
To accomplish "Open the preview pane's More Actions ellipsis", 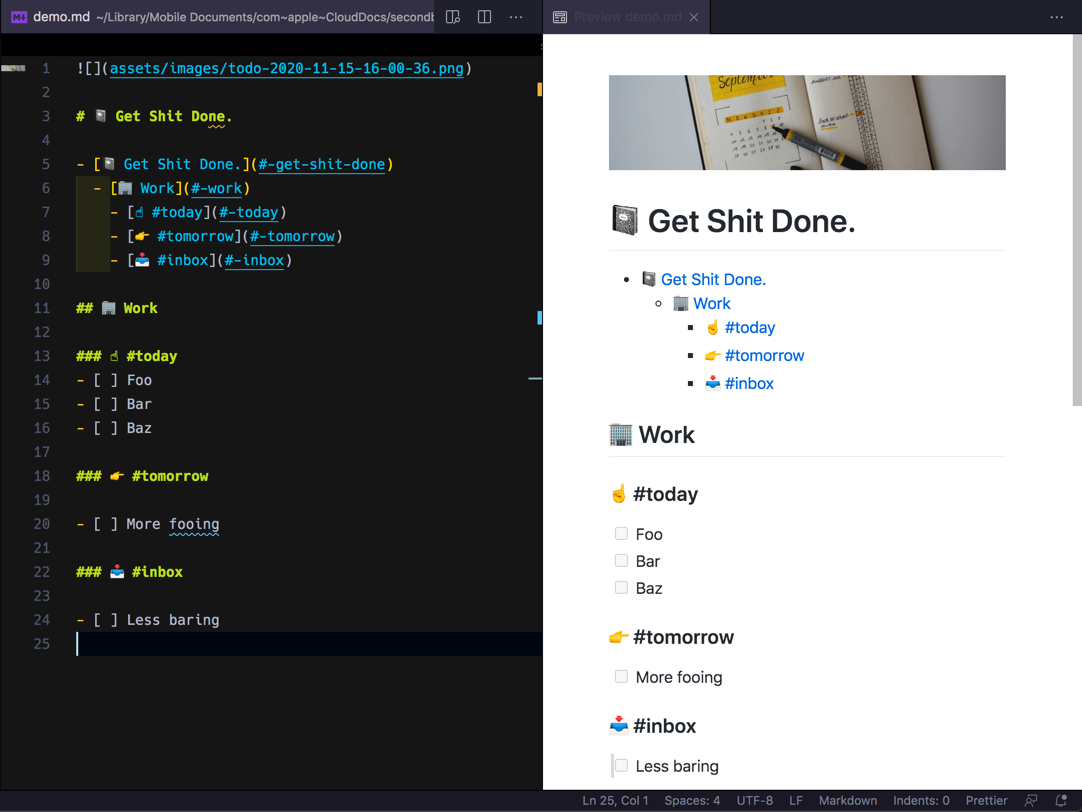I will 1057,17.
